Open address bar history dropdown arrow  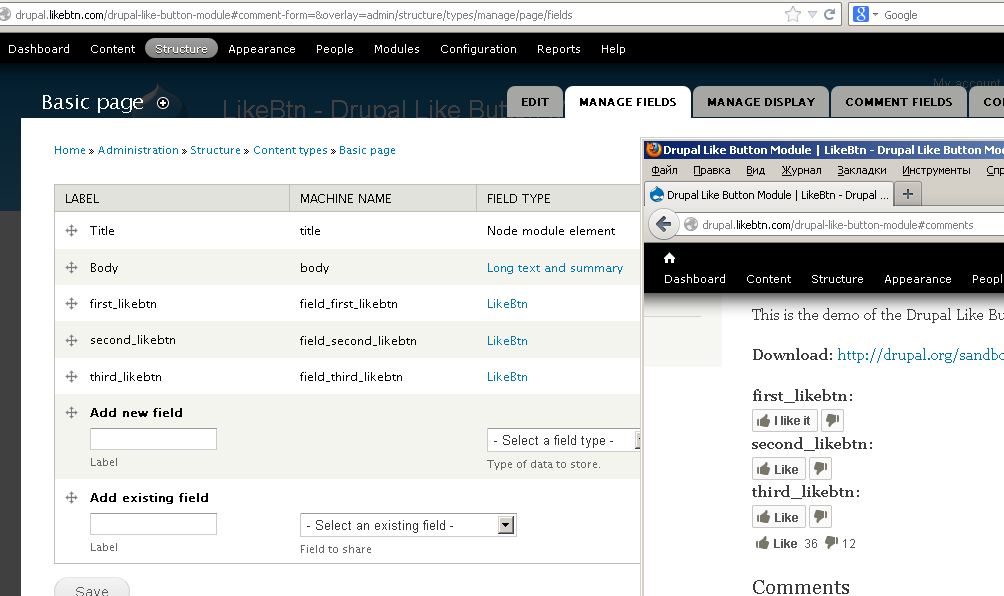pos(812,14)
